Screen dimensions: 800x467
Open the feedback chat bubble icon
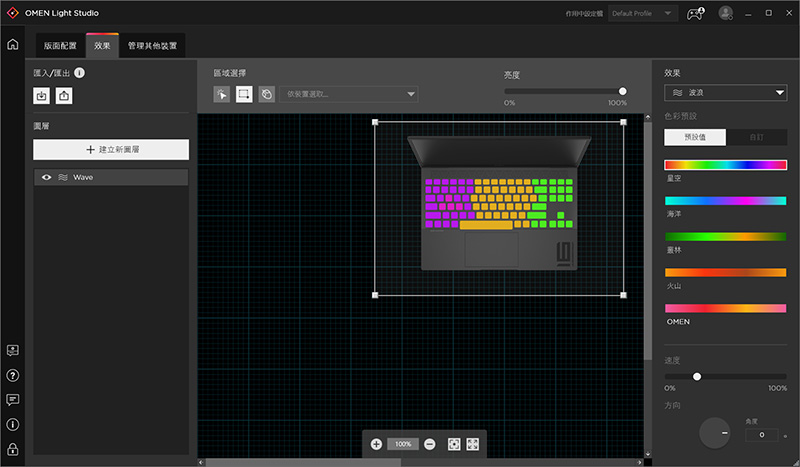pos(13,400)
